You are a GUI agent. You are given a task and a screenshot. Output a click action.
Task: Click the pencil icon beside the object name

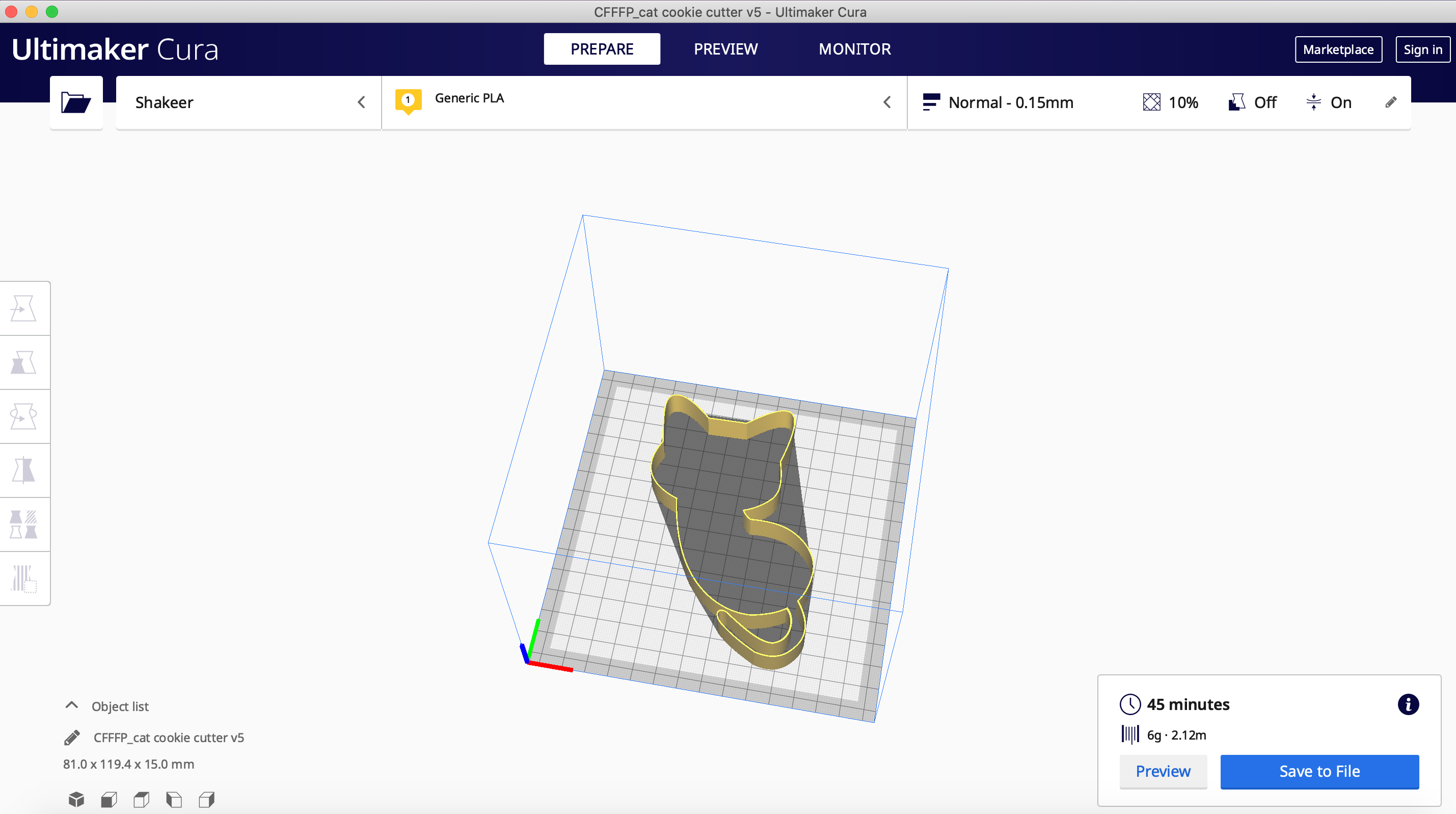pos(72,738)
